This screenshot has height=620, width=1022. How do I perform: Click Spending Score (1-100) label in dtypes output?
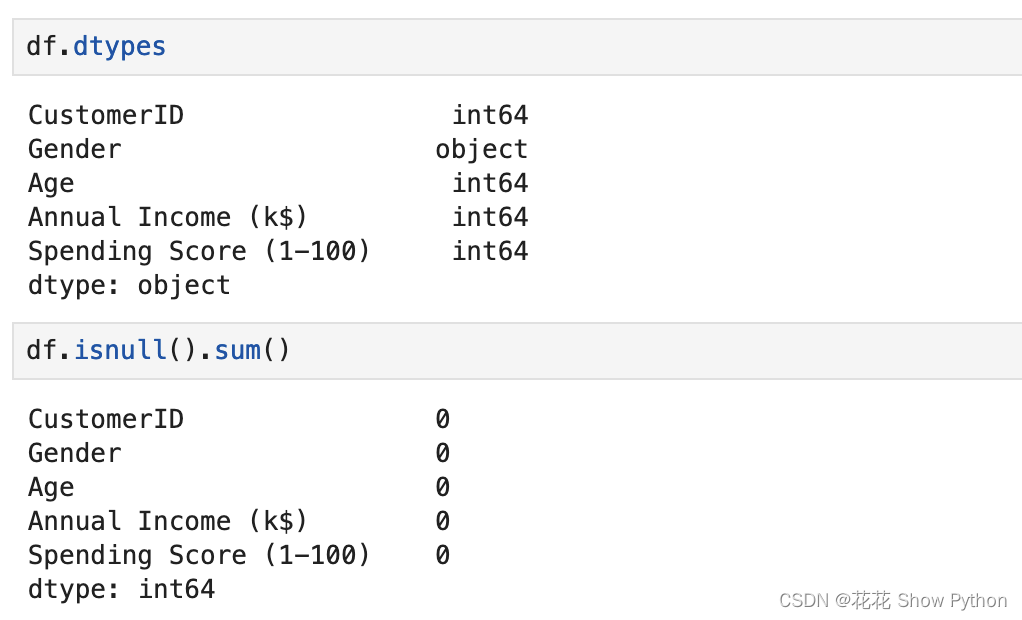[x=199, y=251]
